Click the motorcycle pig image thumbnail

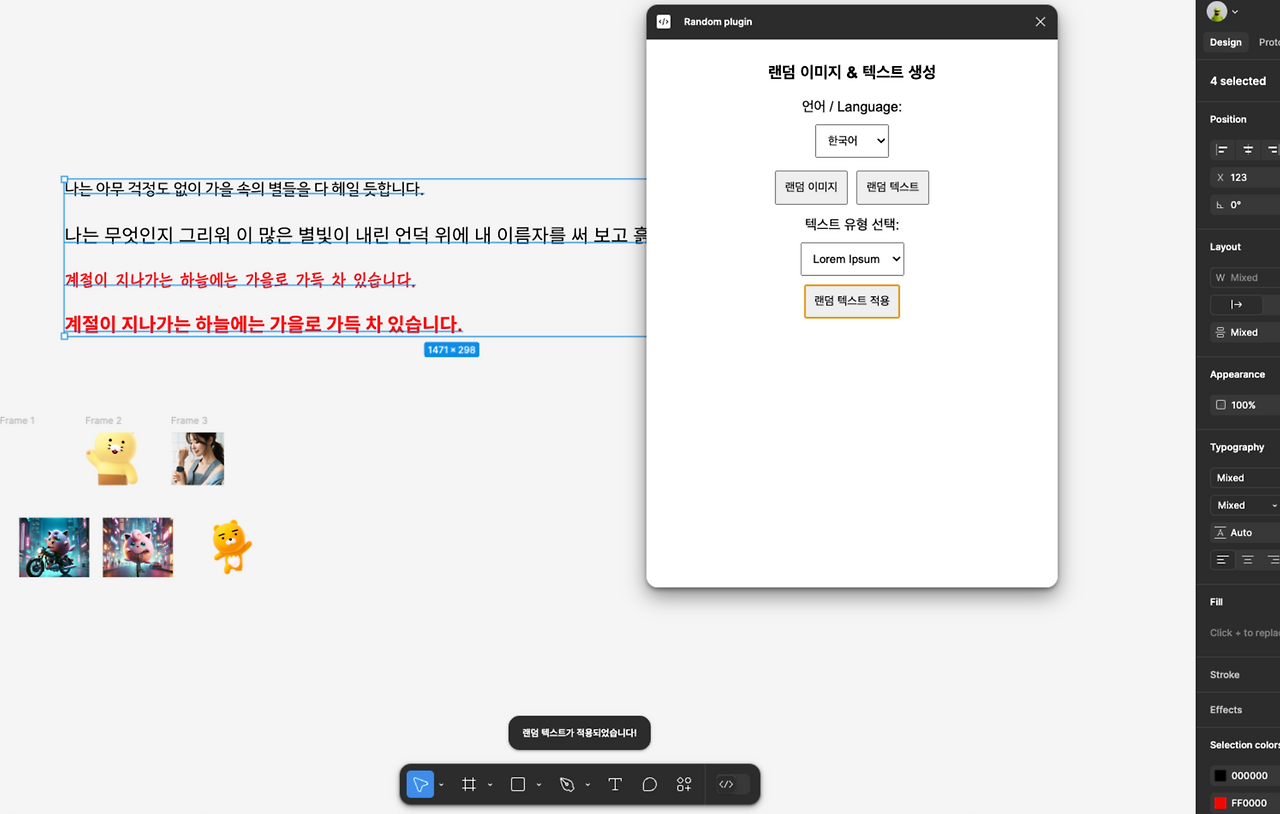[53, 547]
